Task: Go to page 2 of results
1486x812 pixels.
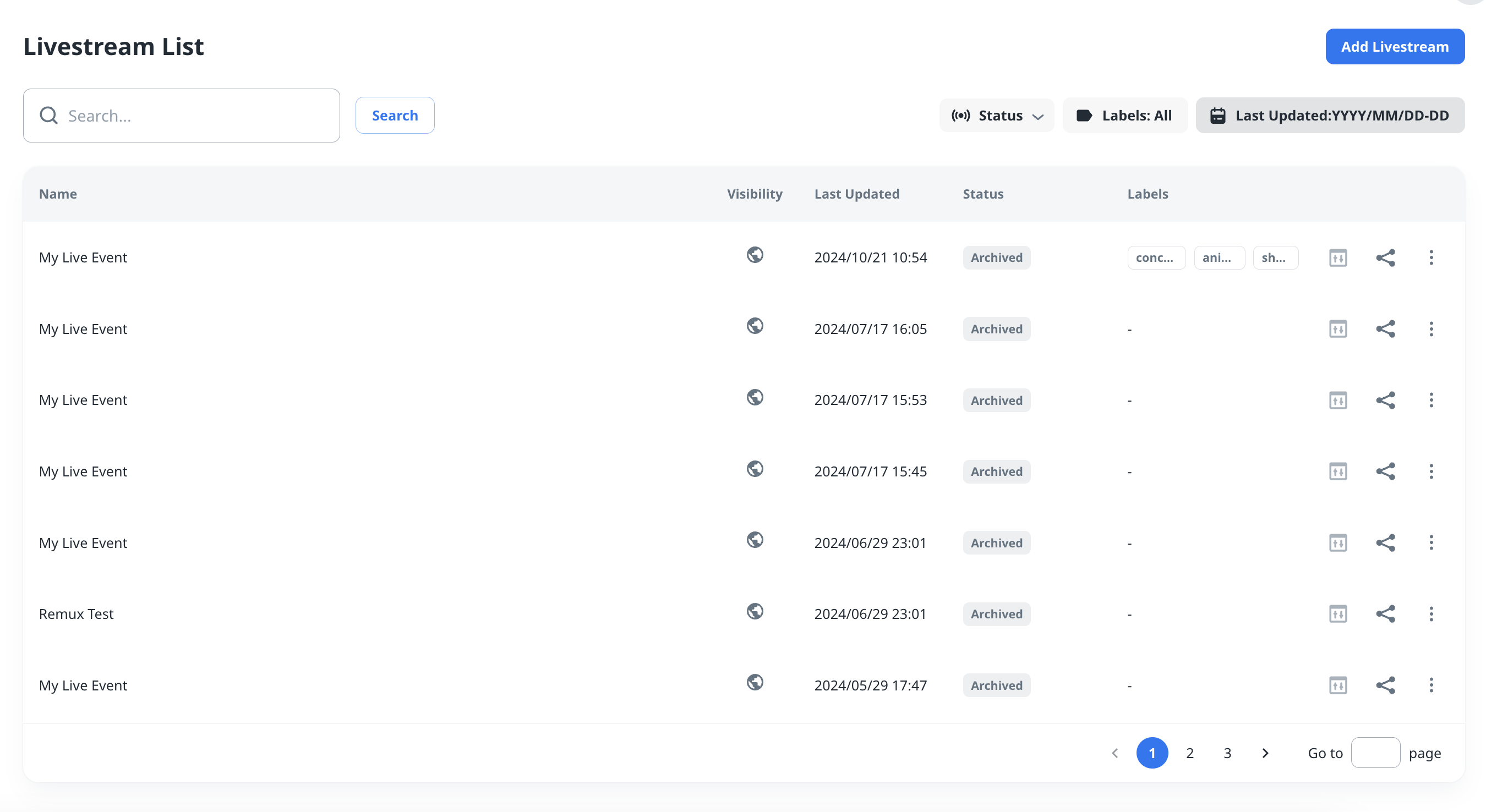Action: (x=1189, y=753)
